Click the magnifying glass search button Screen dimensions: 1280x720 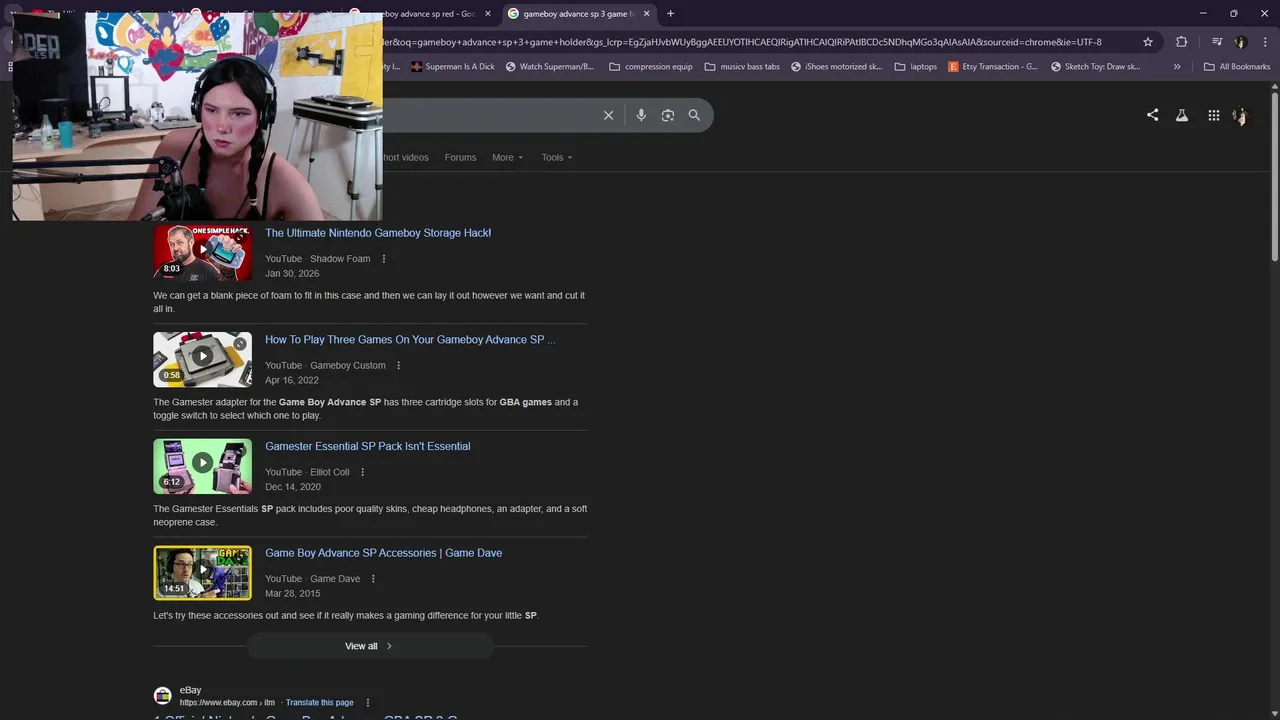pyautogui.click(x=694, y=115)
